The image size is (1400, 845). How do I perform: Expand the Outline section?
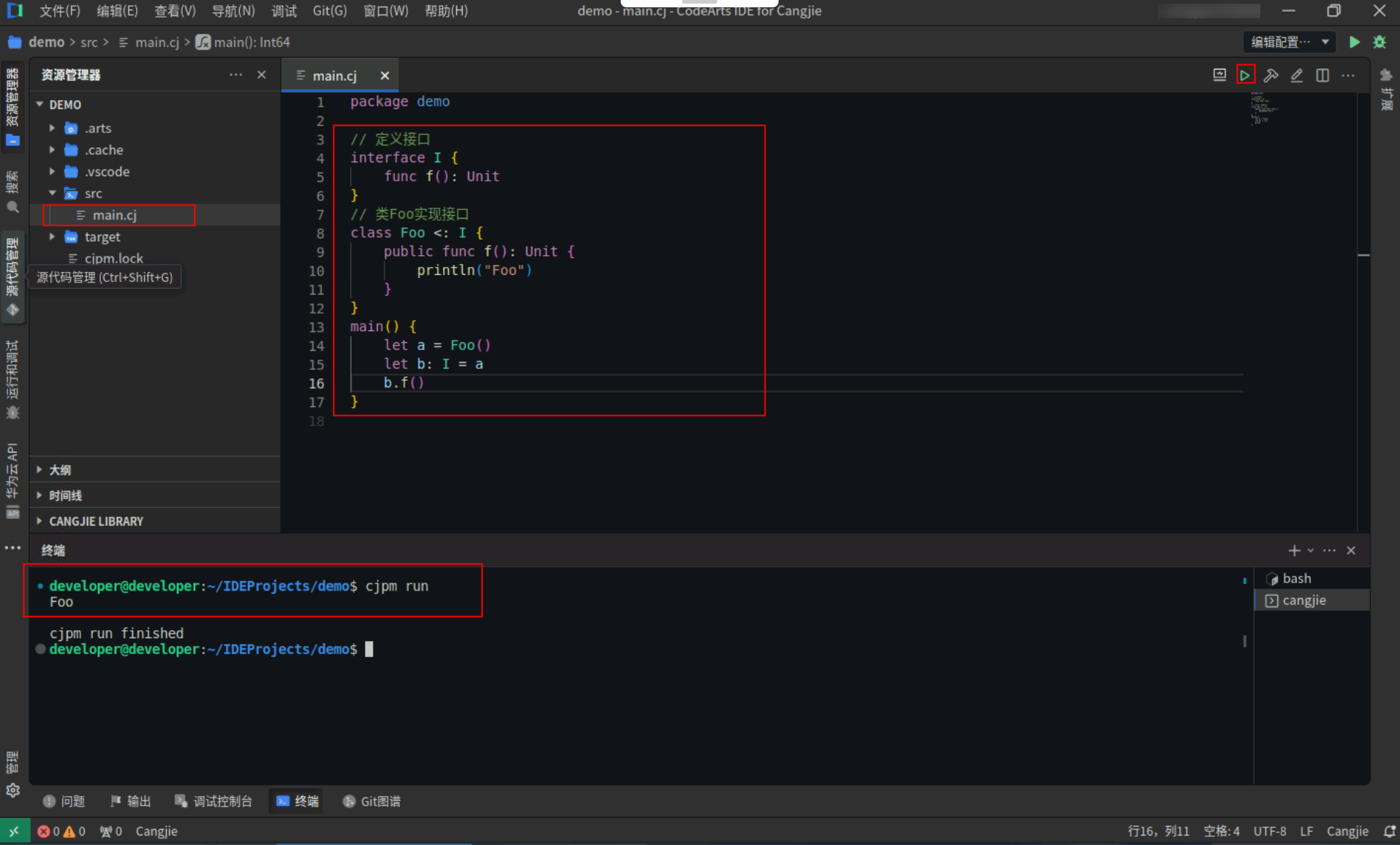tap(155, 470)
